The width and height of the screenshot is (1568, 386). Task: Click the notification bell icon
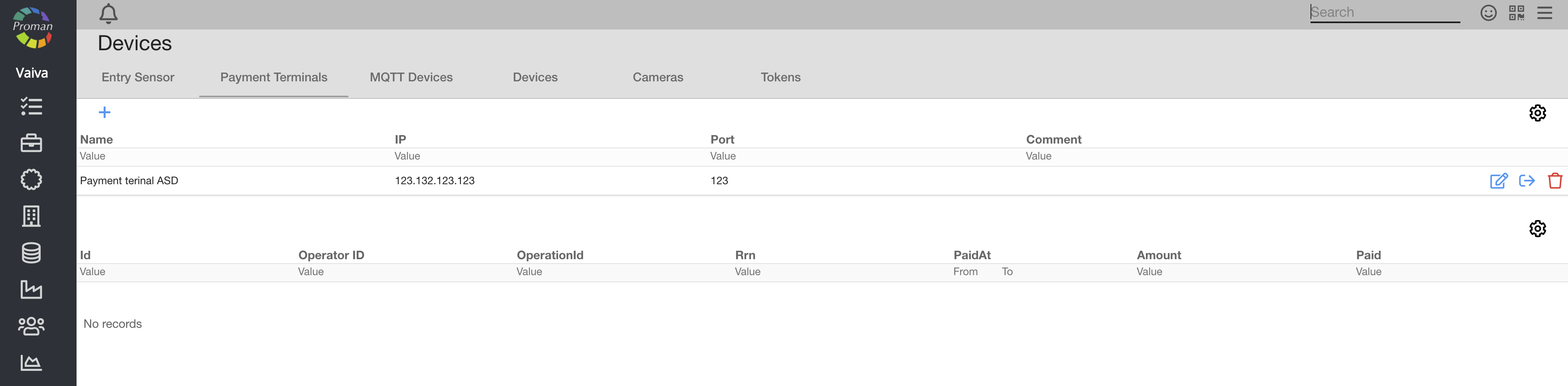108,14
